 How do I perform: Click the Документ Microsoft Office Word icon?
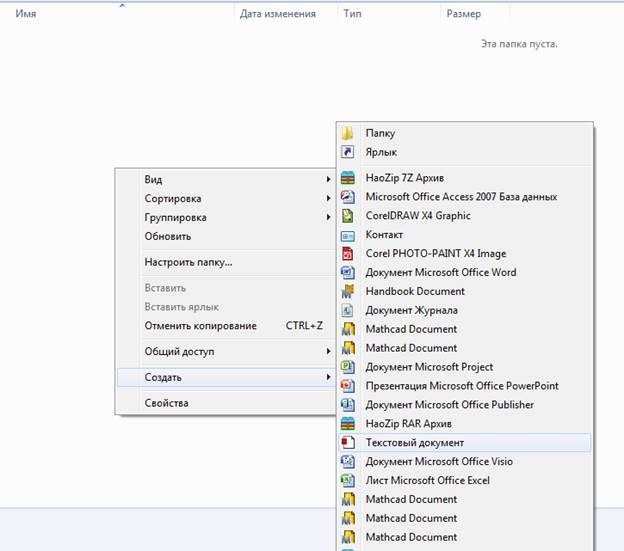point(348,273)
